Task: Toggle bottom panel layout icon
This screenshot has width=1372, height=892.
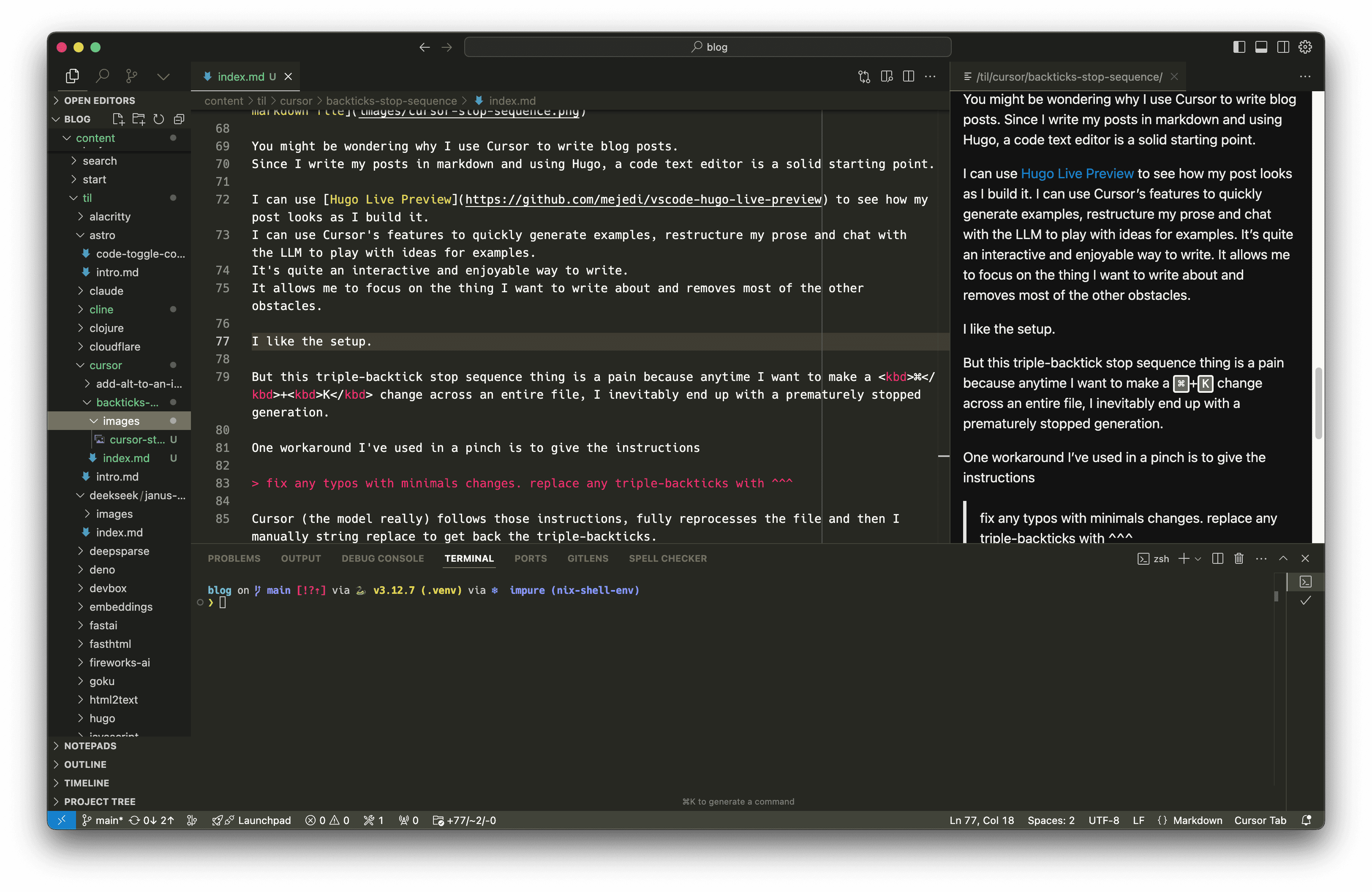Action: (x=1261, y=47)
